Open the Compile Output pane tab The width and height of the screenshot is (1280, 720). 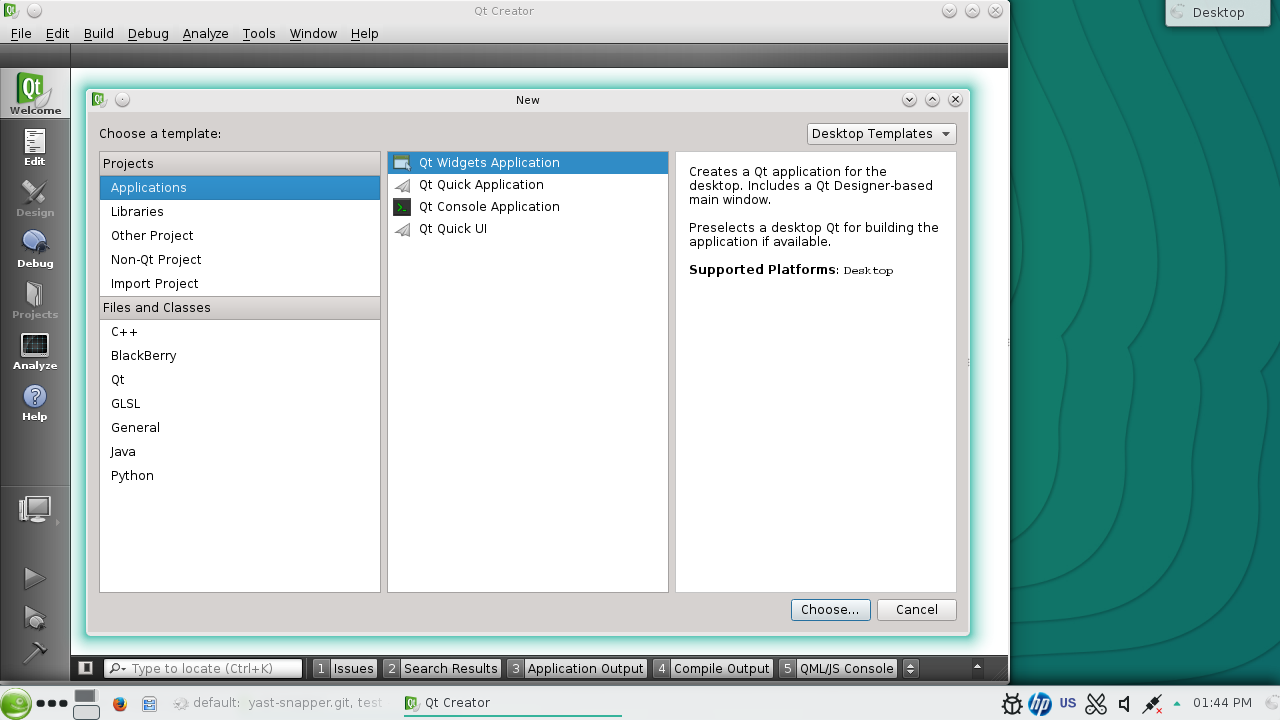(712, 668)
